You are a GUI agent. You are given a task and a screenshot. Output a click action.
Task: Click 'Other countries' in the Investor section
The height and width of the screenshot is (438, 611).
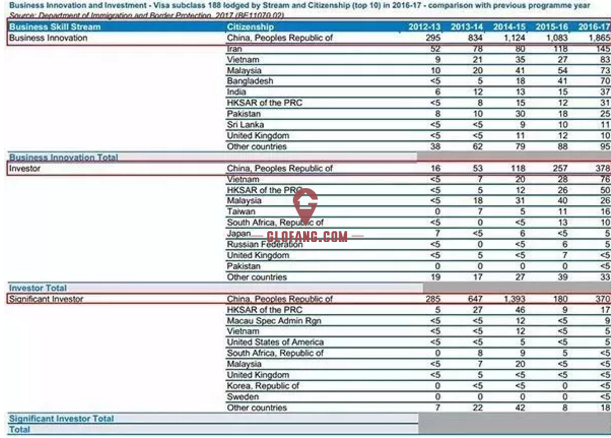pyautogui.click(x=257, y=277)
